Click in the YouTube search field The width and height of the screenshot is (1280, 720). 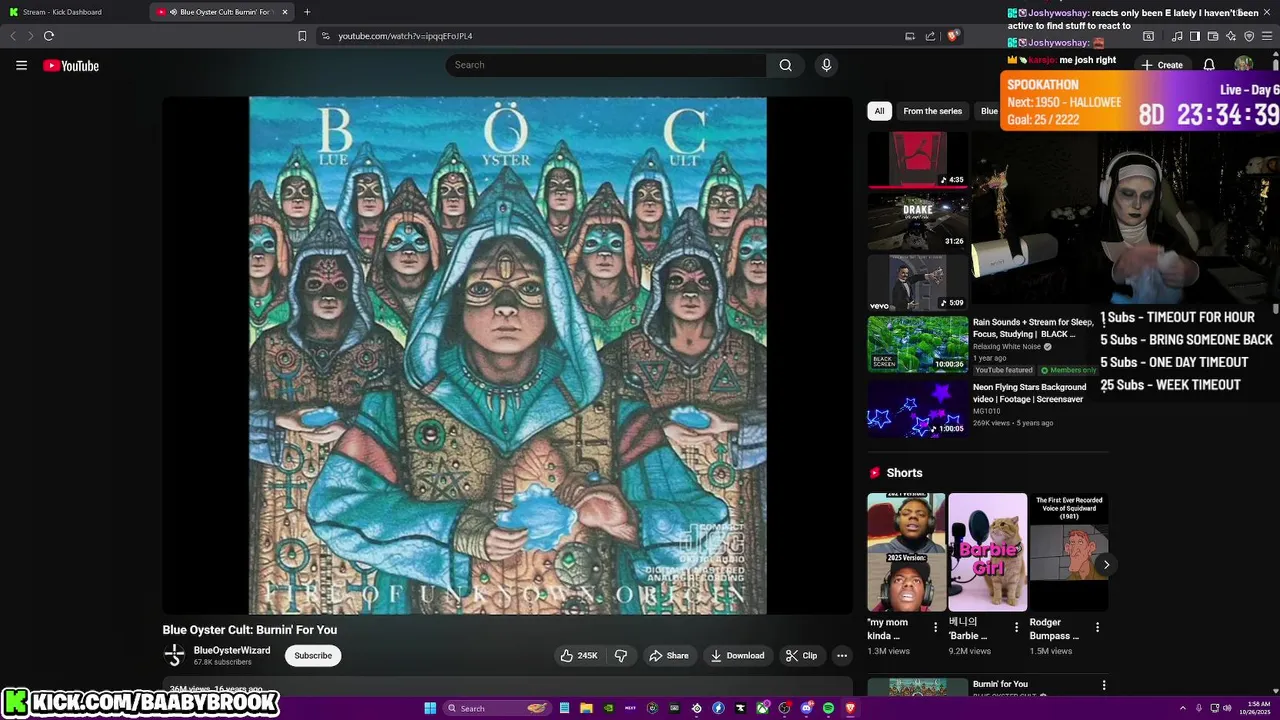coord(606,65)
